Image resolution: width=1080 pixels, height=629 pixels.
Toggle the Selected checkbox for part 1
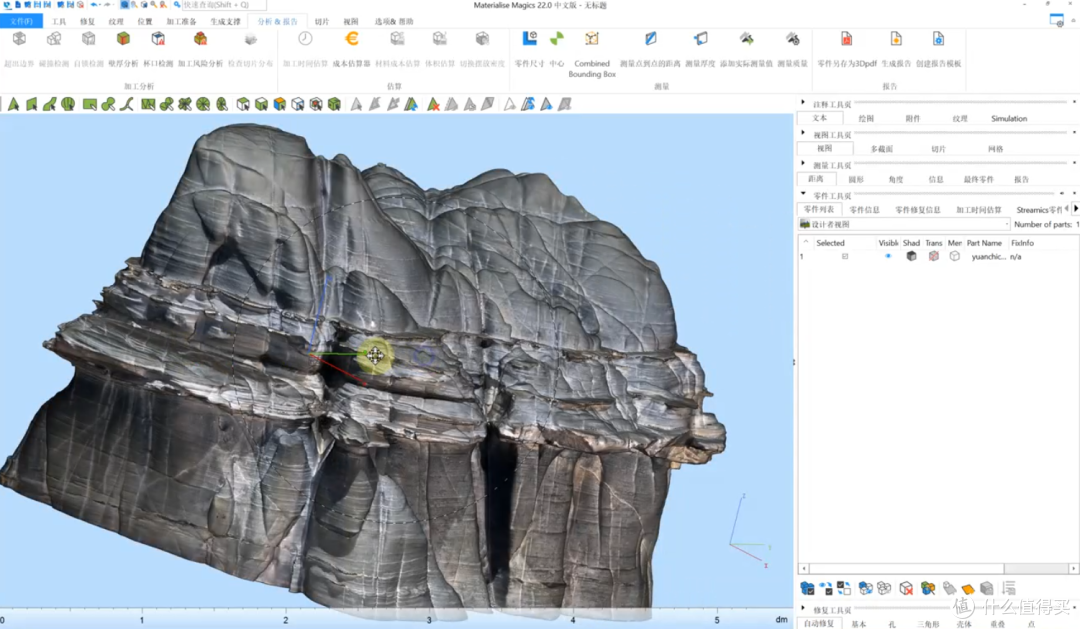(x=845, y=256)
